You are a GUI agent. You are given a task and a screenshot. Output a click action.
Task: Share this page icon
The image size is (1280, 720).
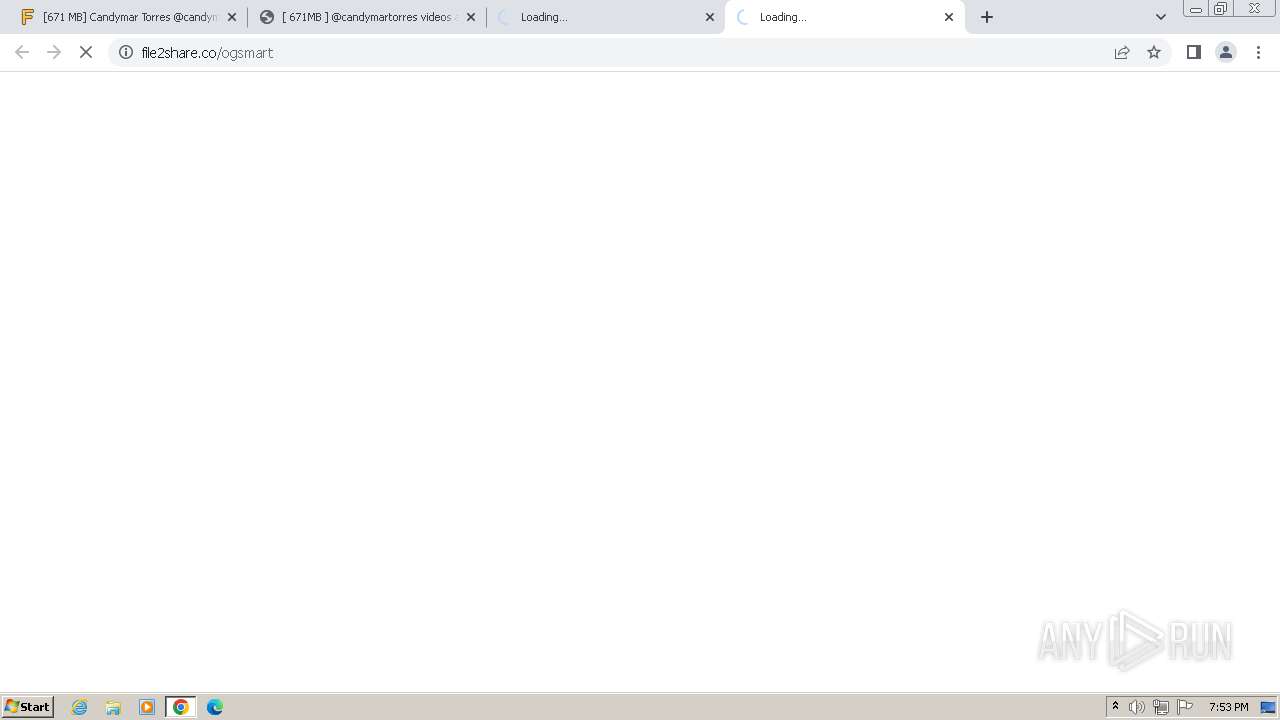(x=1122, y=52)
